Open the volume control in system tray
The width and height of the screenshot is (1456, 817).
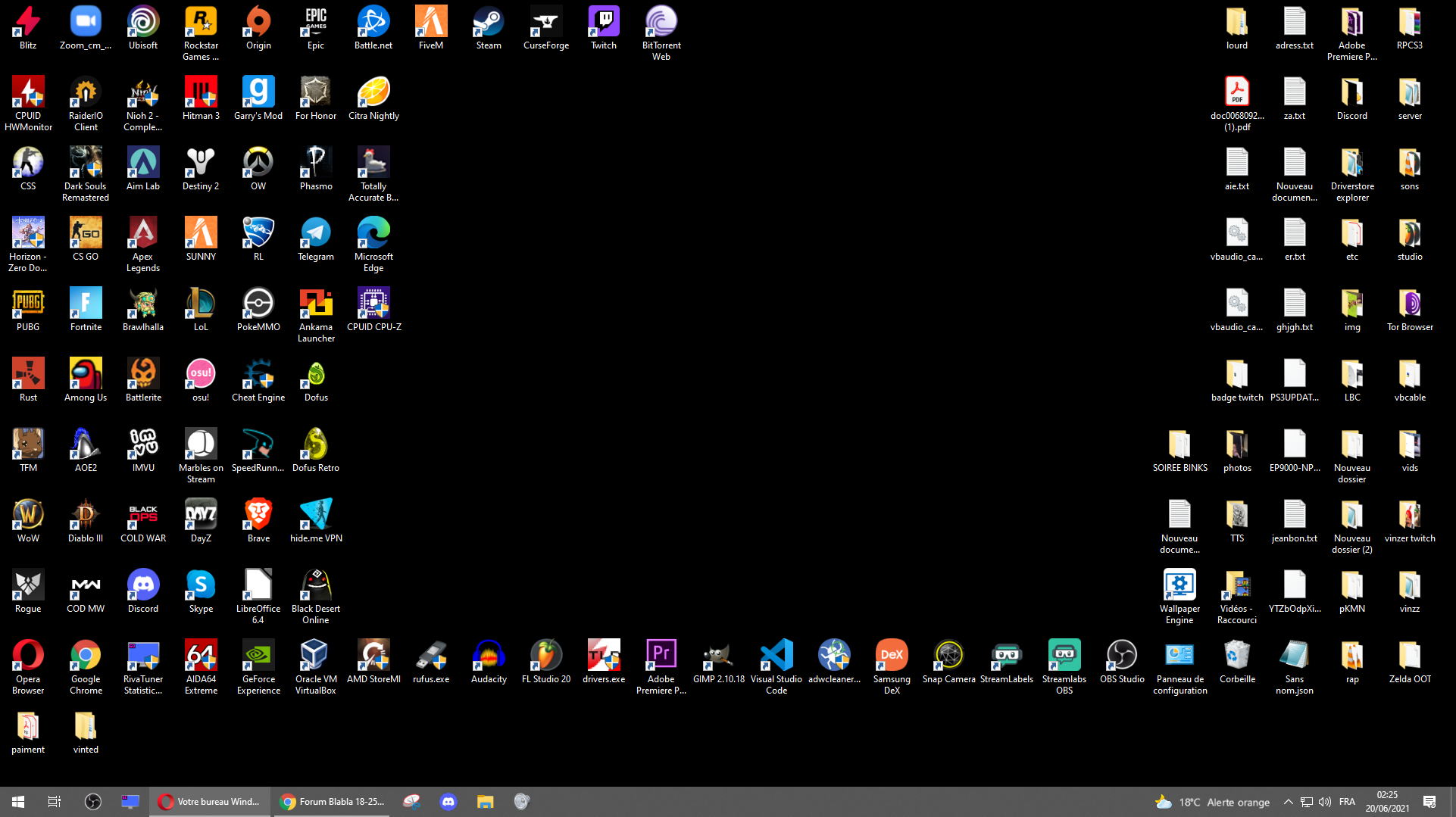1324,802
